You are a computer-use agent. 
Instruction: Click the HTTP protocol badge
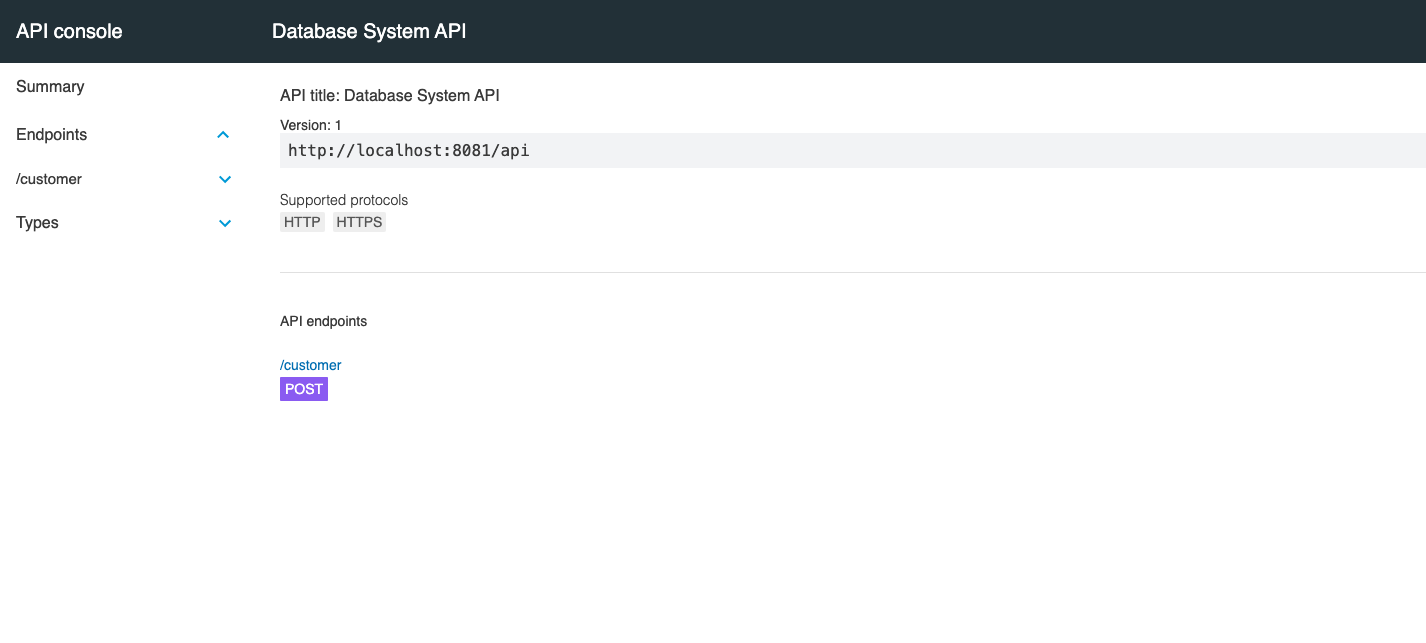click(302, 222)
